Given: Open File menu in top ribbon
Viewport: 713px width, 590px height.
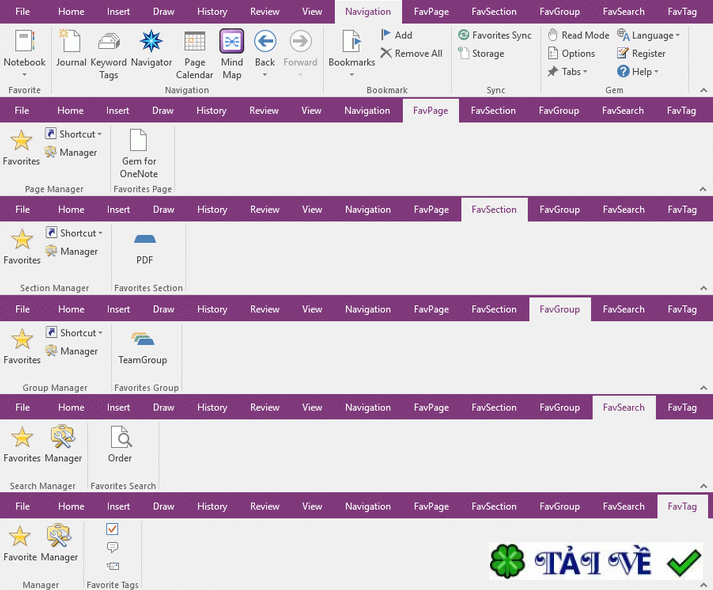Looking at the screenshot, I should click(23, 12).
